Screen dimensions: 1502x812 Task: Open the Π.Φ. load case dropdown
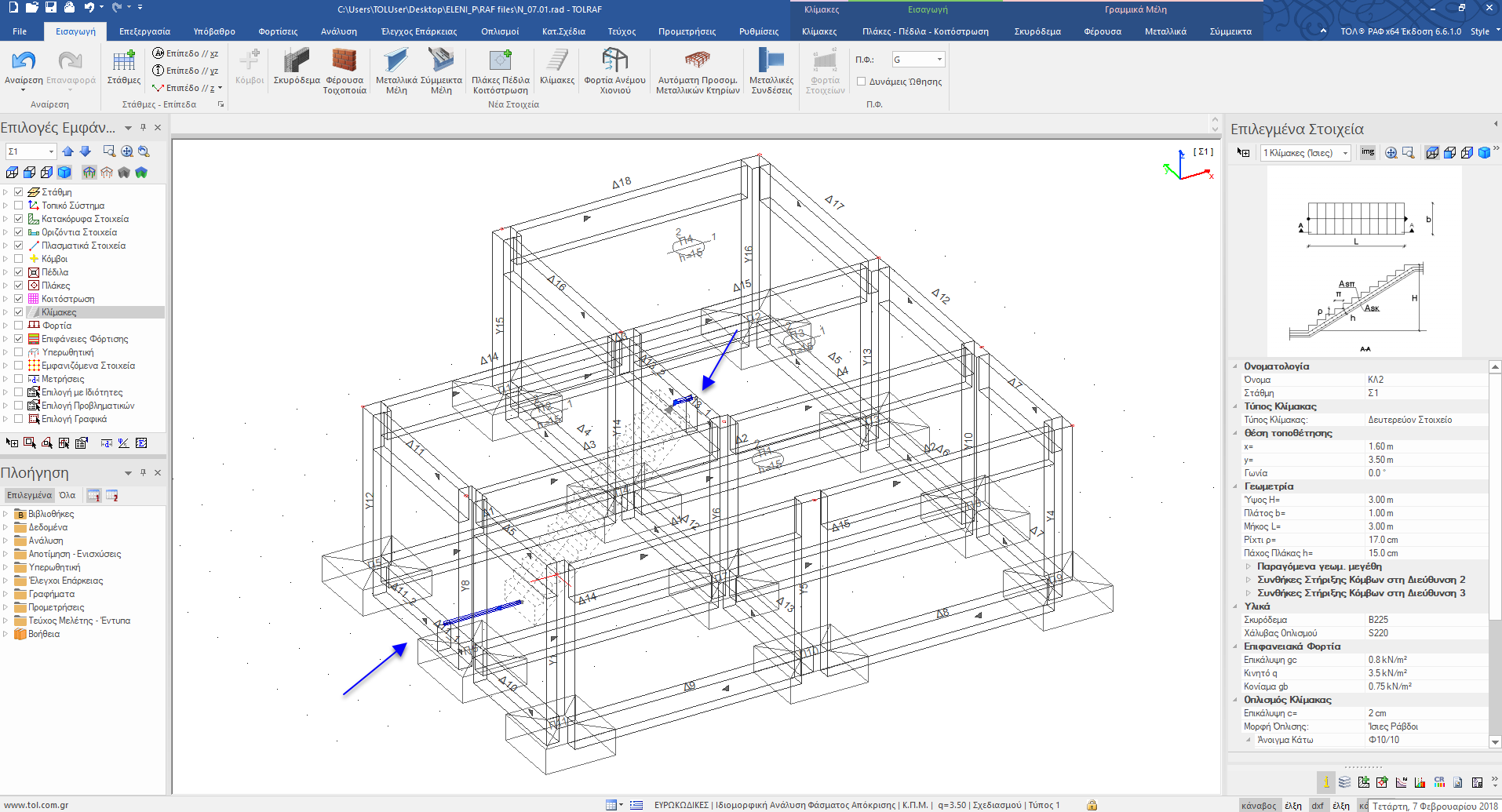(939, 60)
